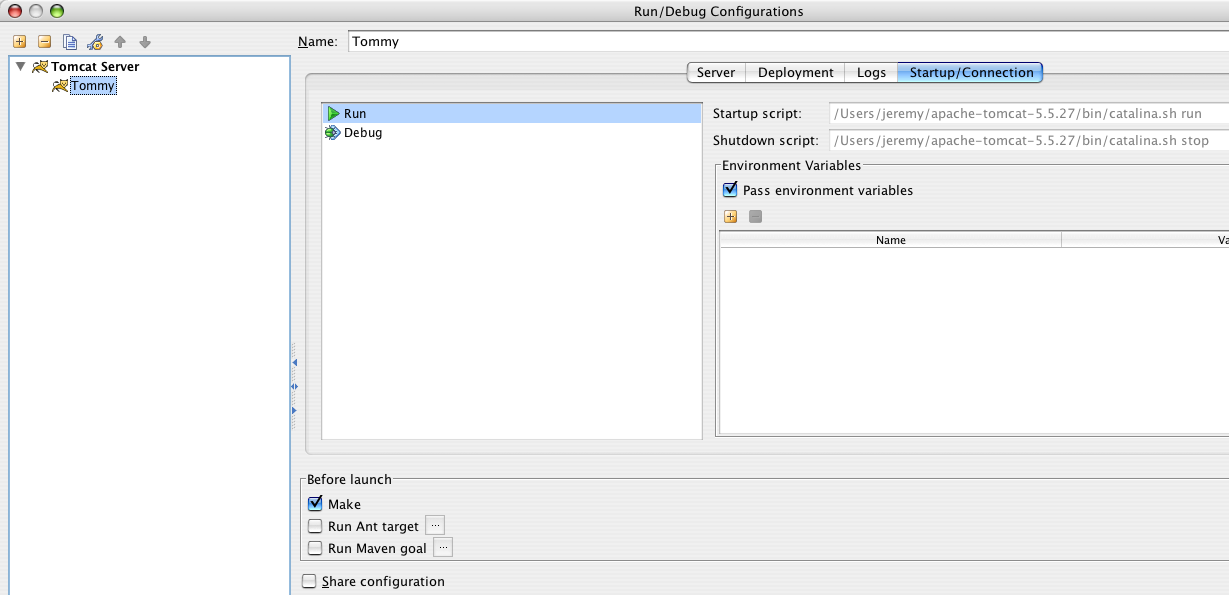Open Maven goal chooser ellipsis button
This screenshot has height=595, width=1229.
coord(443,547)
